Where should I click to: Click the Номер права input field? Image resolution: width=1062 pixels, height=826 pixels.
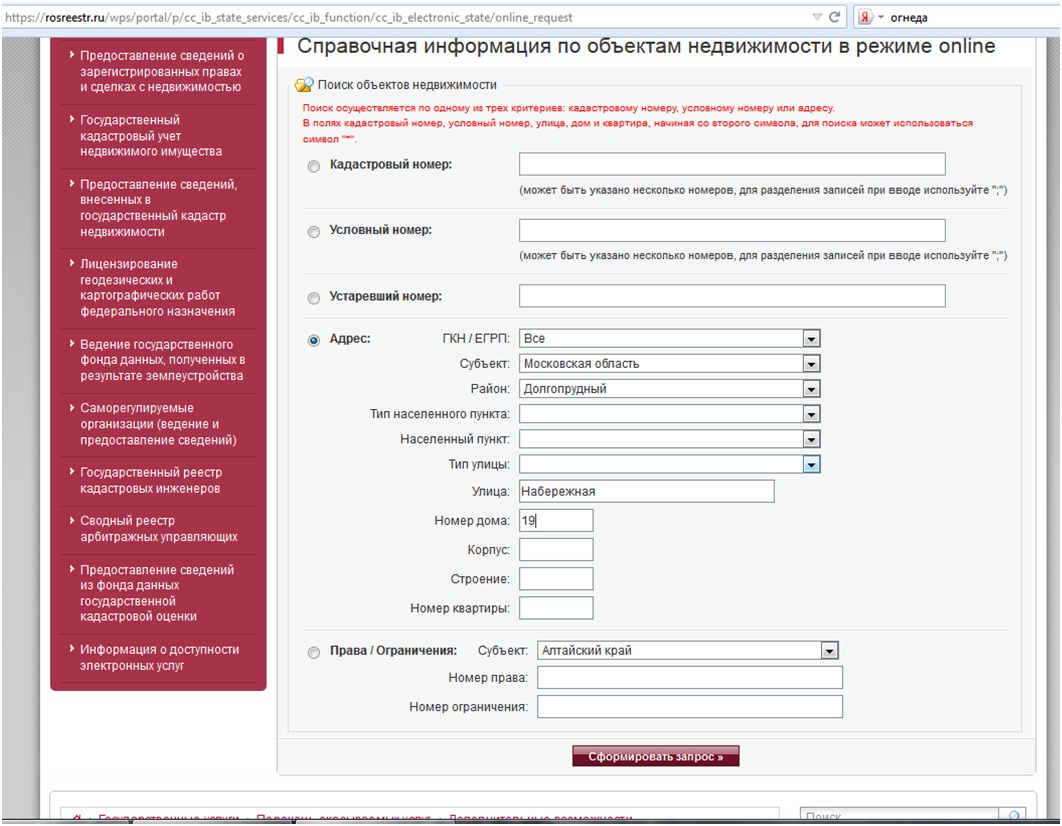(689, 678)
